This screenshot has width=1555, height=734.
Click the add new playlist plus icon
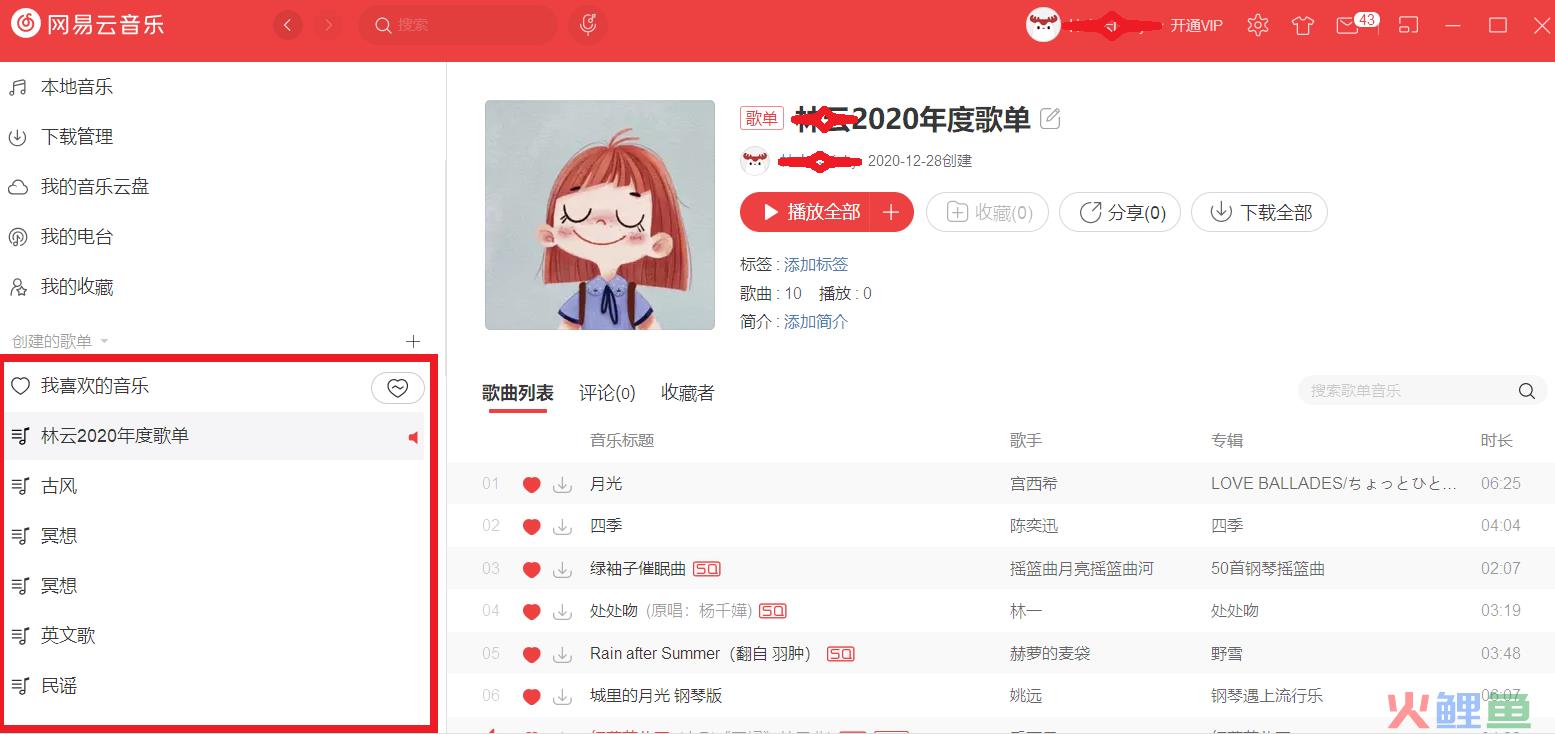pos(413,342)
